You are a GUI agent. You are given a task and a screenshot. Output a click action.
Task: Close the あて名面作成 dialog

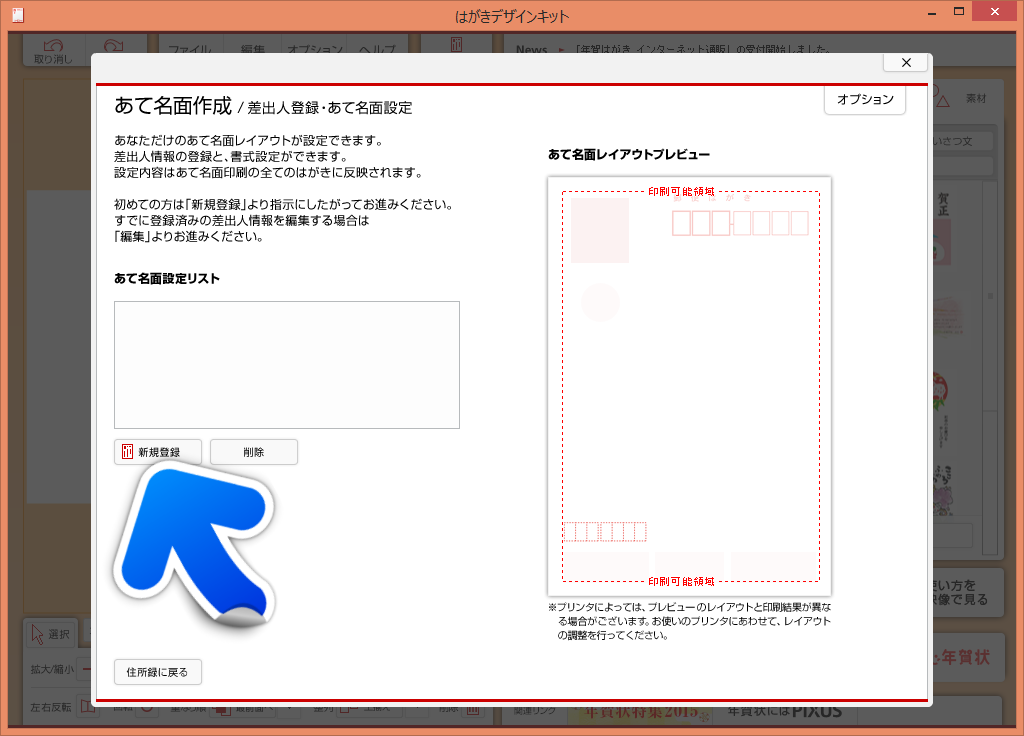pos(906,62)
